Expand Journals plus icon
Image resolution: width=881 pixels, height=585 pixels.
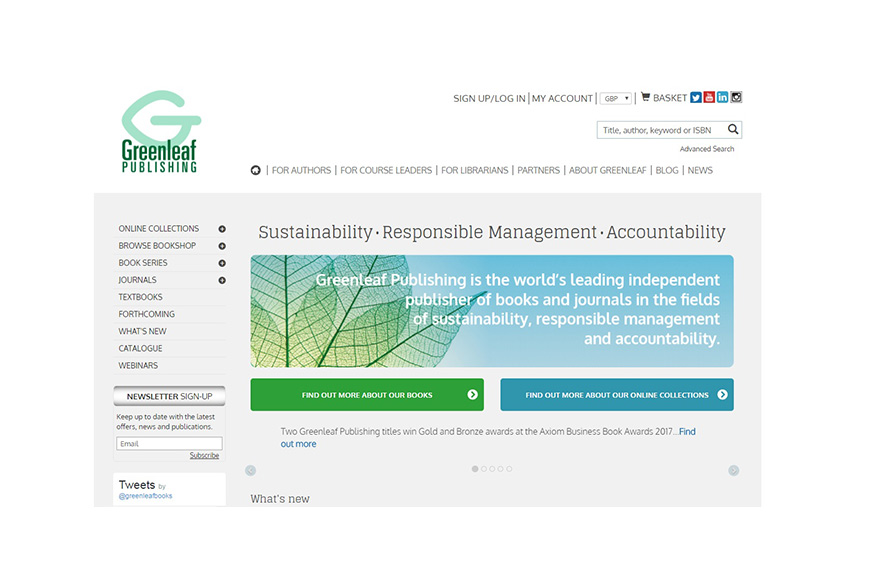222,280
